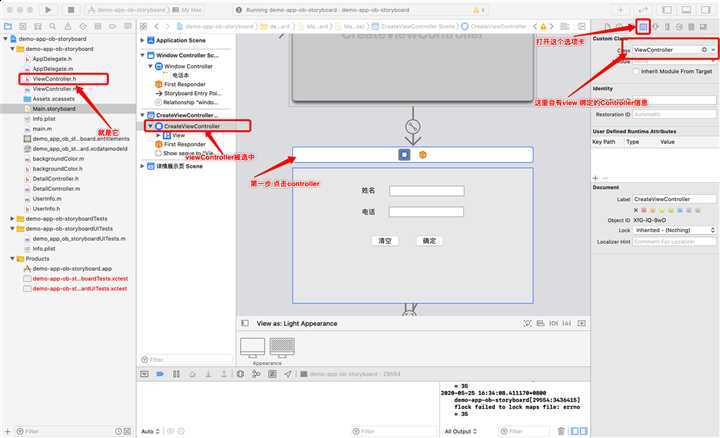The width and height of the screenshot is (720, 438).
Task: Select the red label color swatch
Action: (x=644, y=210)
